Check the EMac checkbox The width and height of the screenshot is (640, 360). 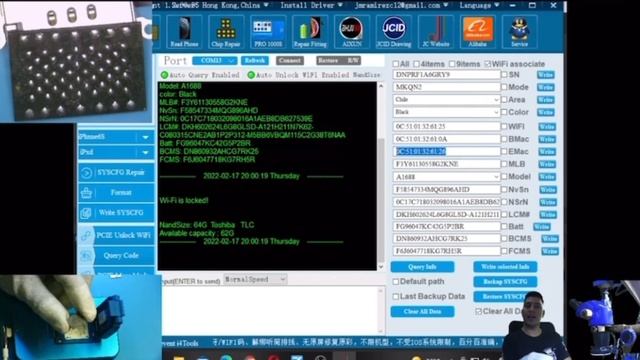pos(504,151)
